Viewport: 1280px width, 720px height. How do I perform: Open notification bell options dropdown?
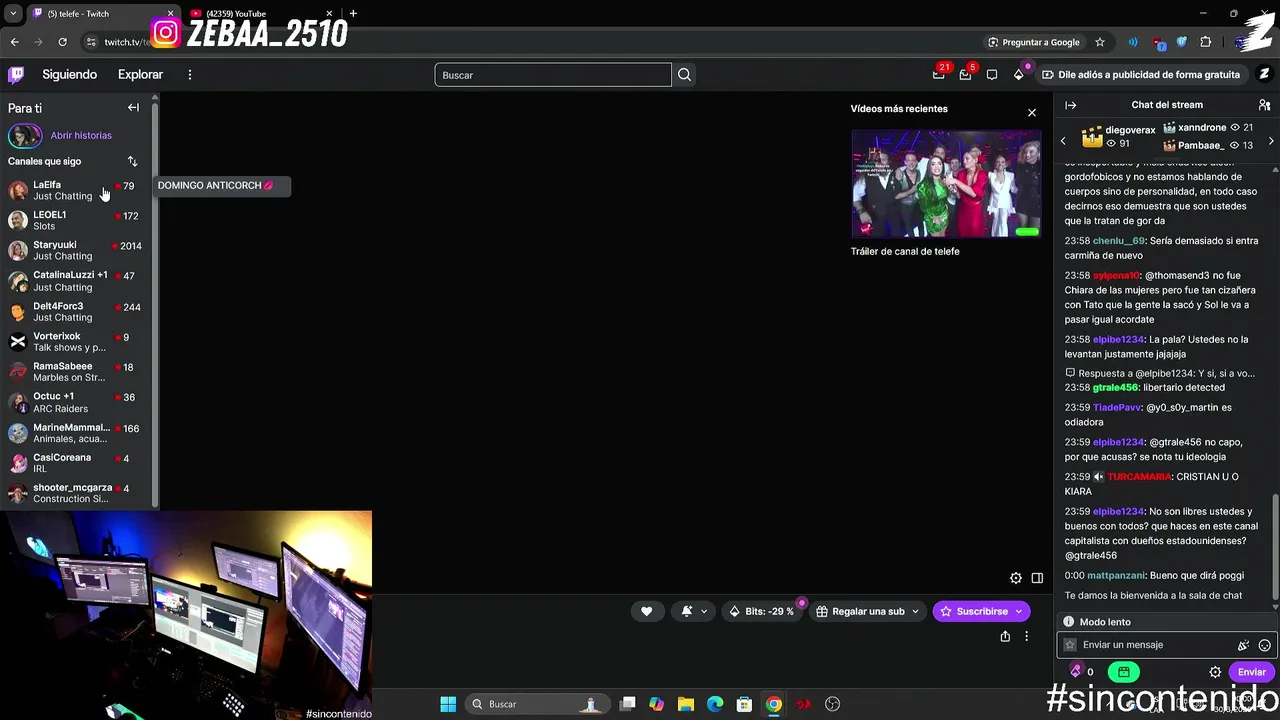pos(694,611)
